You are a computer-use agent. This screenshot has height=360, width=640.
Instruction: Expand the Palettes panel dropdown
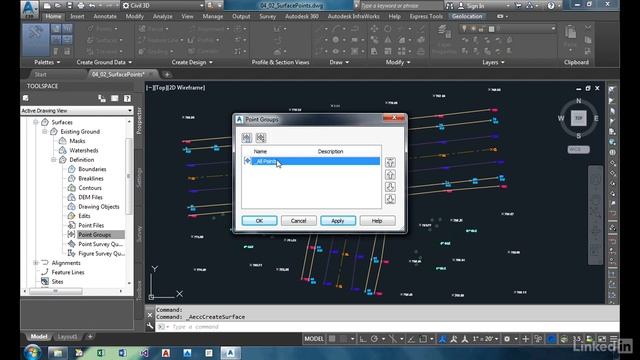tap(47, 62)
